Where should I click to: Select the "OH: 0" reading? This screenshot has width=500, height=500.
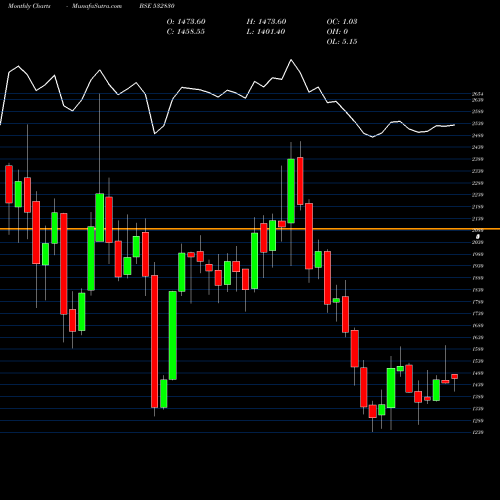point(337,32)
